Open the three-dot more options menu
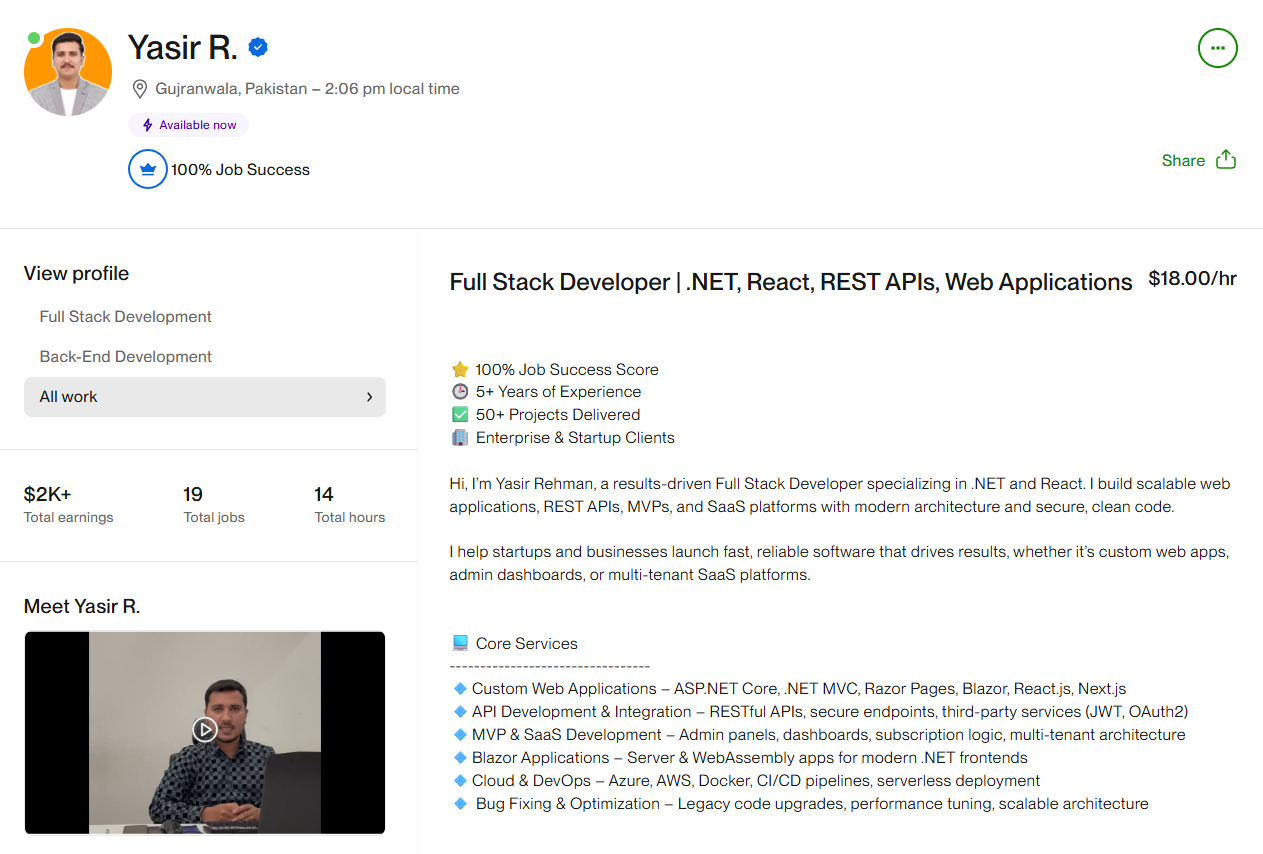 (x=1217, y=48)
